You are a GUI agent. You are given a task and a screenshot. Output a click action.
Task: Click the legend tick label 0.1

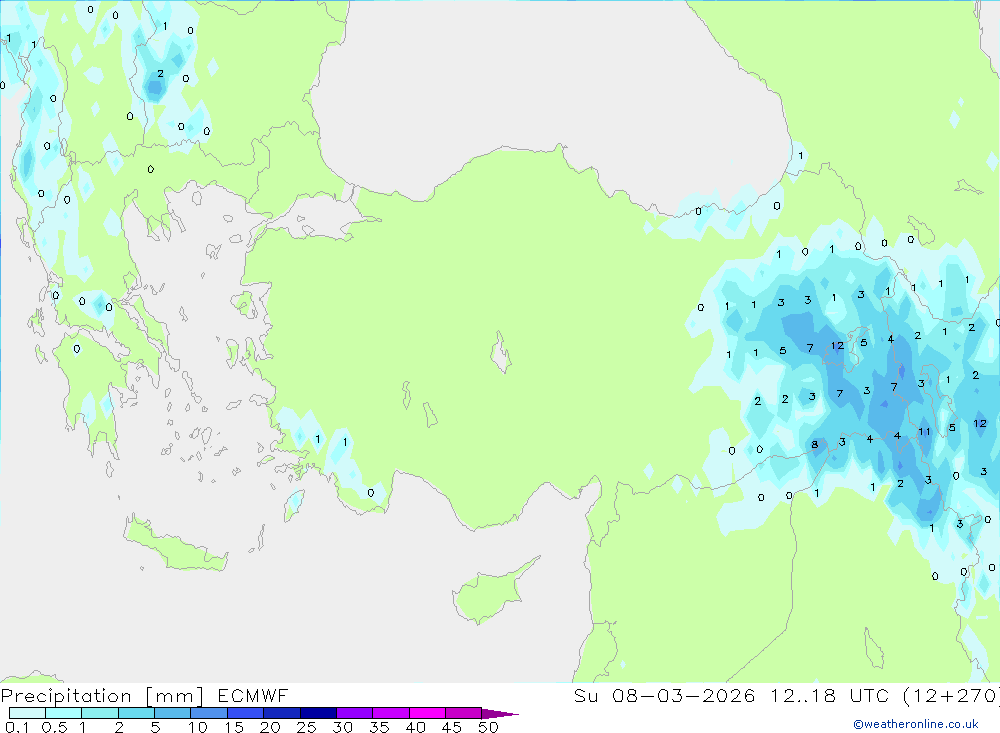point(17,727)
